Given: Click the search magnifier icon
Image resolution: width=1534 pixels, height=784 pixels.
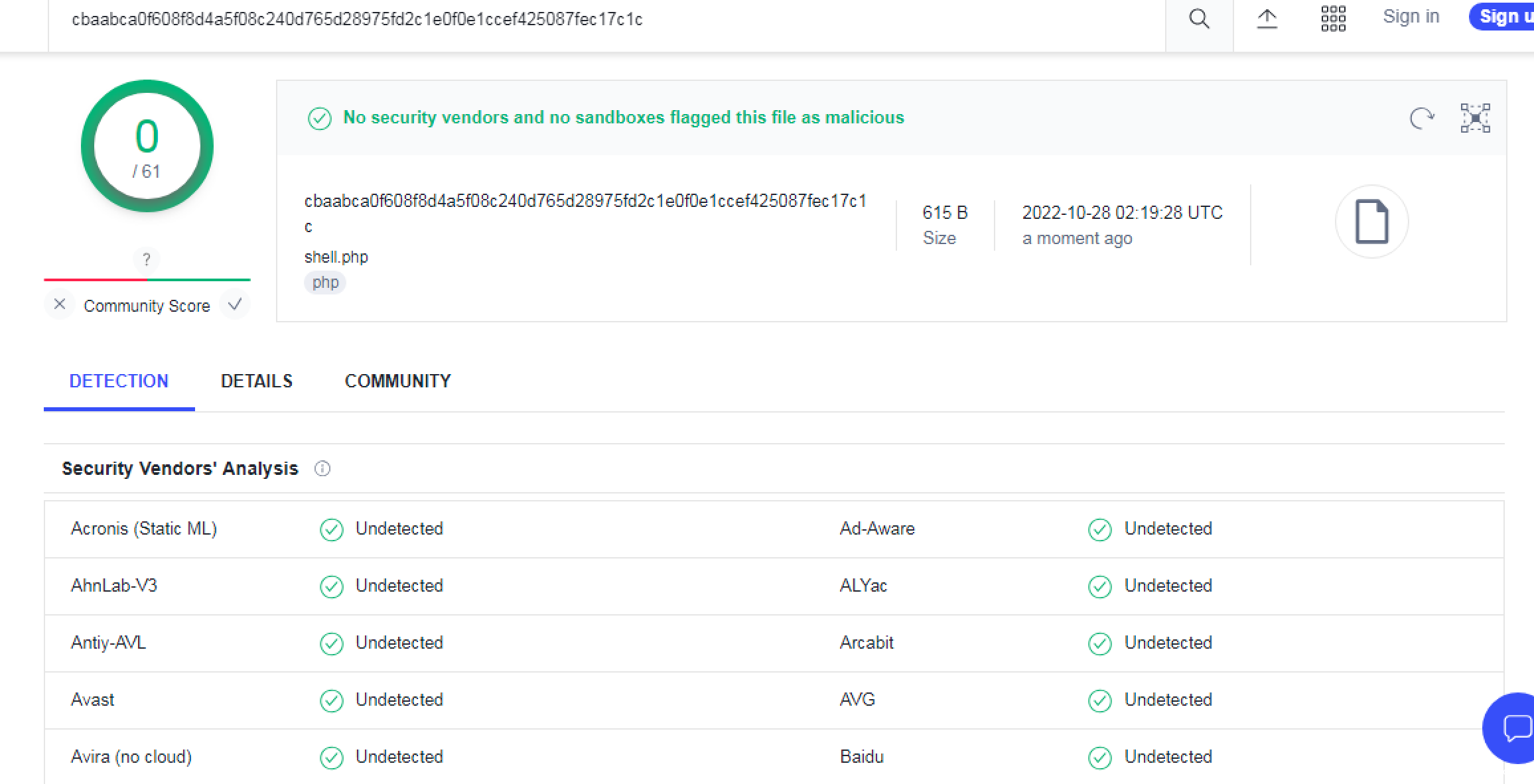Looking at the screenshot, I should click(1199, 19).
